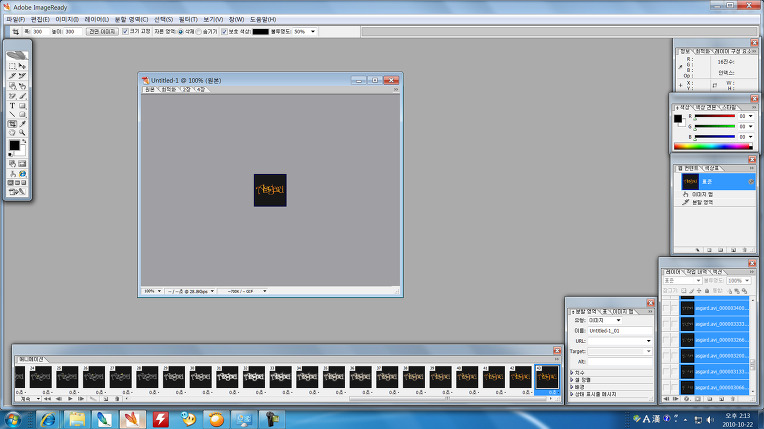
Task: Switch to the 4-Up document tab
Action: (x=201, y=90)
